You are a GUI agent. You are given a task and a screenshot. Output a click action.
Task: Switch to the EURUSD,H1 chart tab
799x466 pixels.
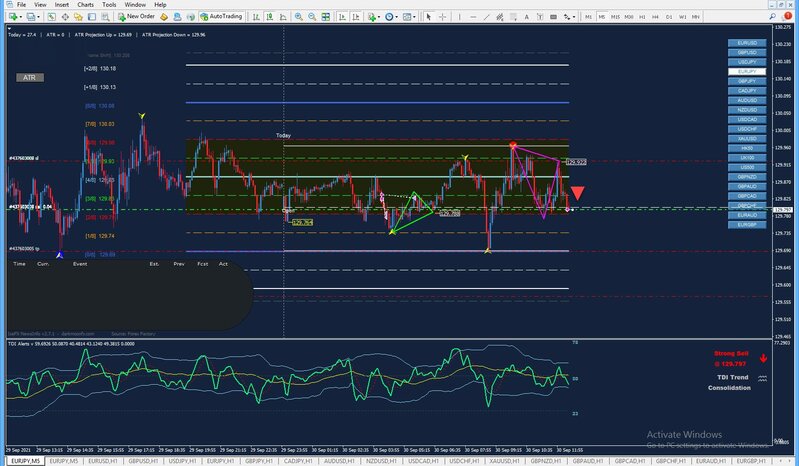(x=103, y=461)
